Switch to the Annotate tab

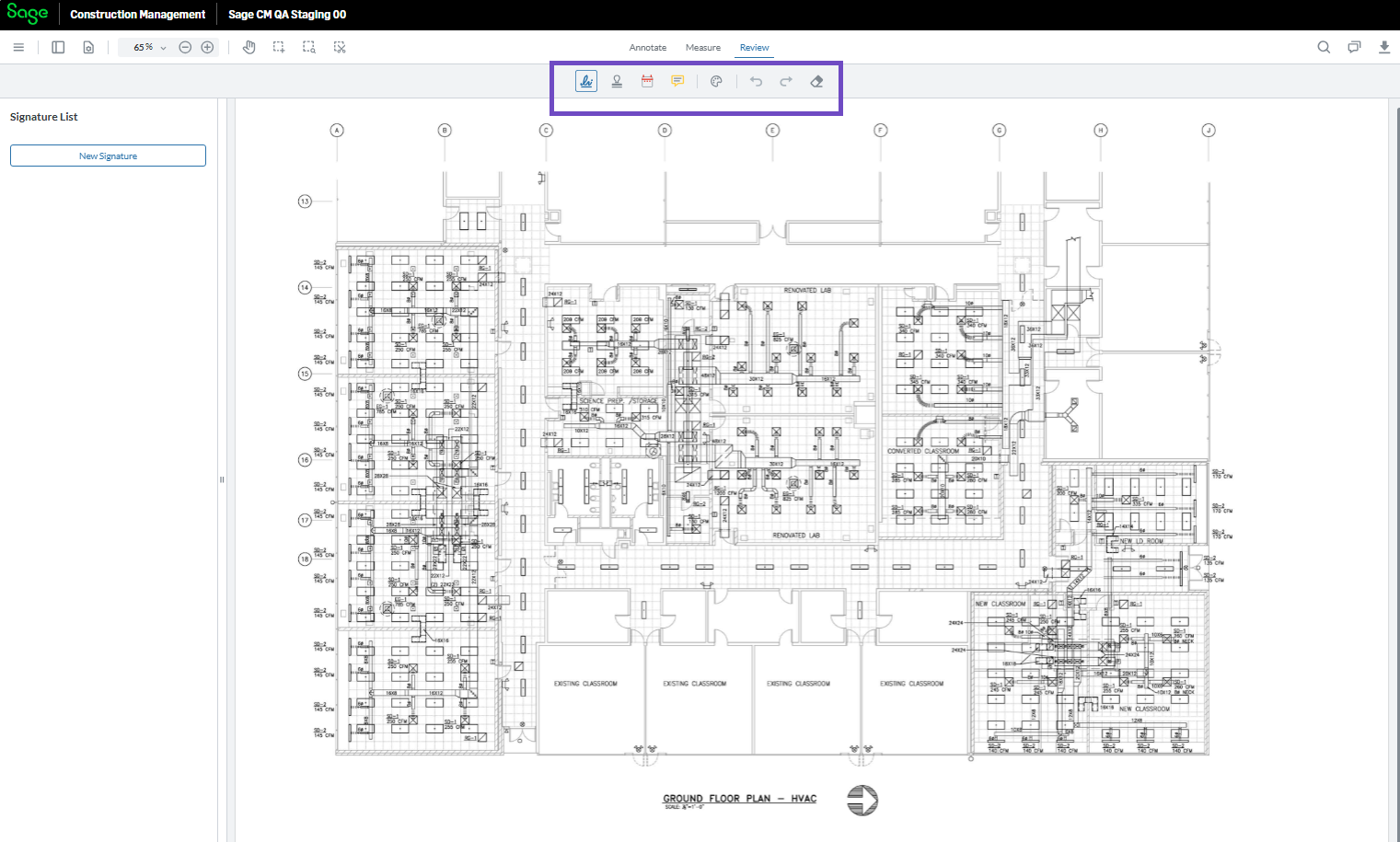[x=647, y=47]
